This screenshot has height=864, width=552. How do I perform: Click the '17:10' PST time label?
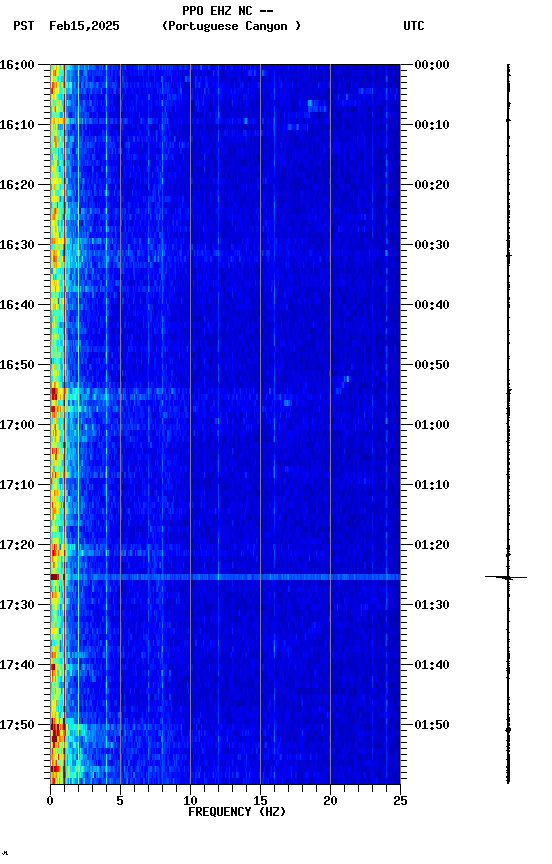coord(17,485)
